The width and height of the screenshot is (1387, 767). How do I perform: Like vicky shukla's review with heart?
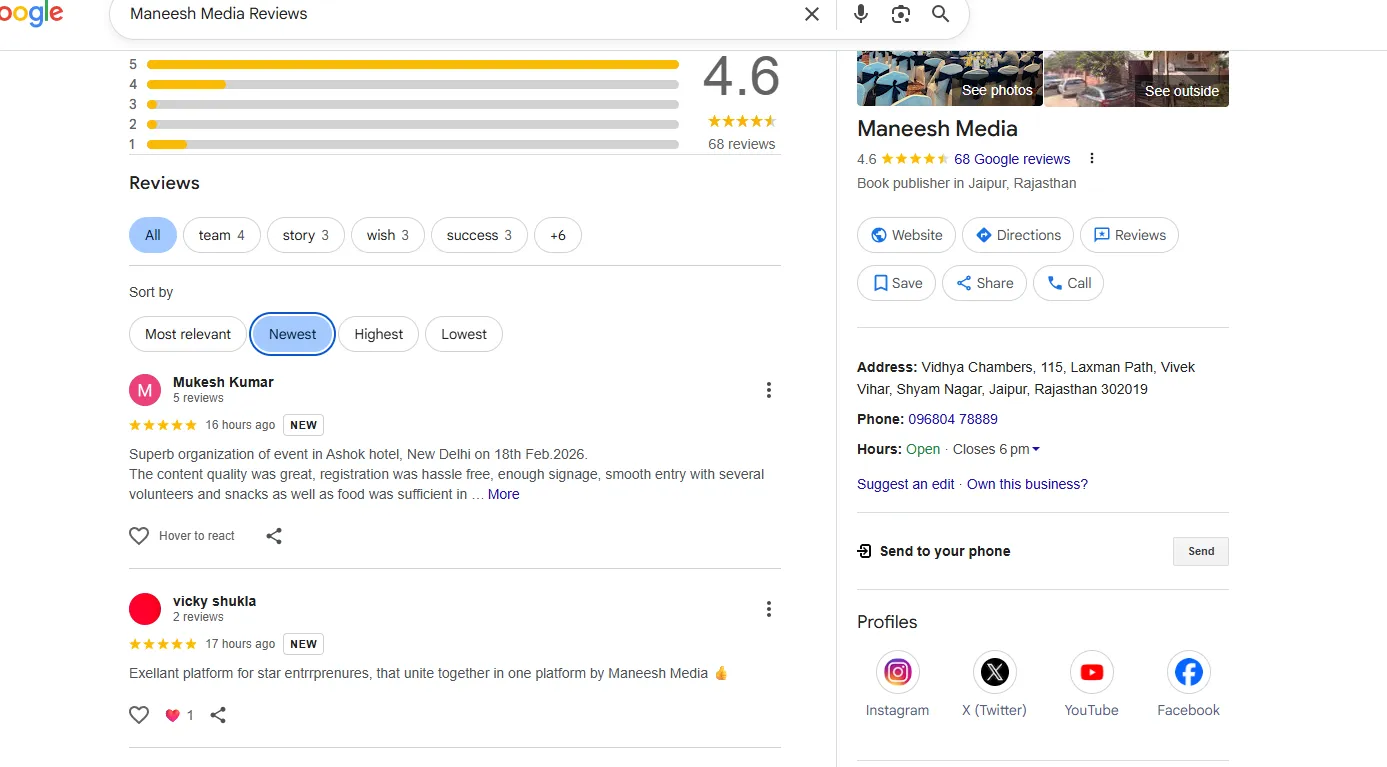[139, 715]
